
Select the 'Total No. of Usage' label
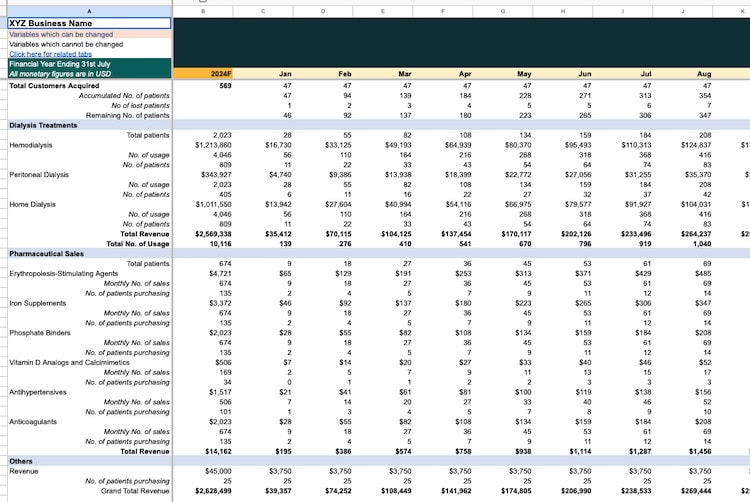point(138,244)
